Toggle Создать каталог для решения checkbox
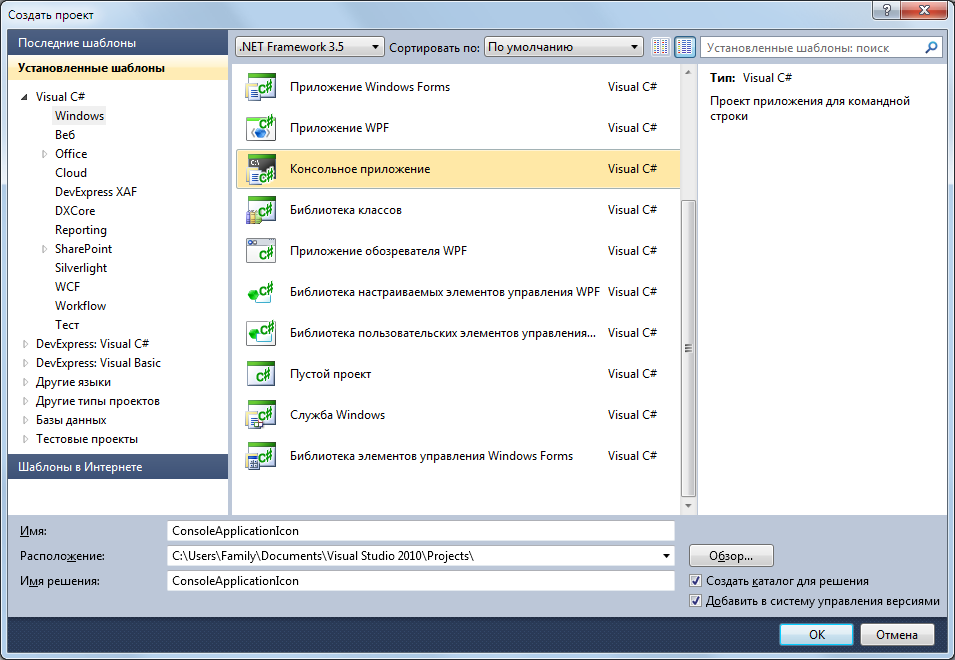The width and height of the screenshot is (955, 660). pos(695,581)
